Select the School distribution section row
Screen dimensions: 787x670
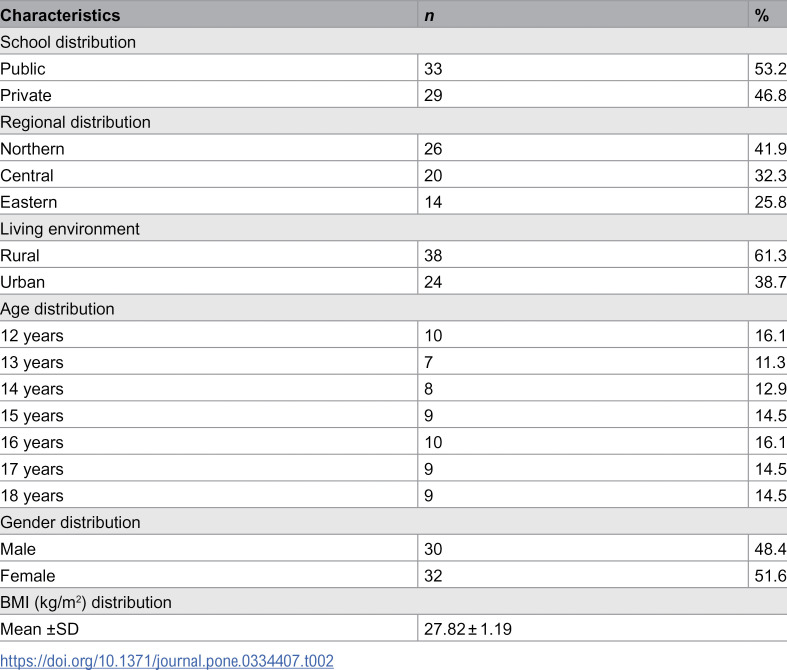coord(394,42)
